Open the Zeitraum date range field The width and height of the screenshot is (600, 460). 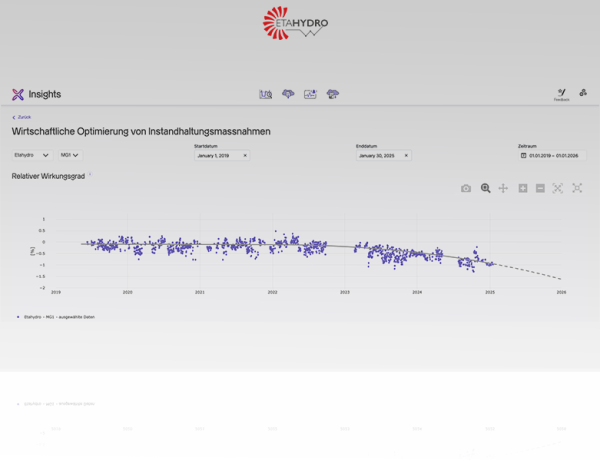552,155
